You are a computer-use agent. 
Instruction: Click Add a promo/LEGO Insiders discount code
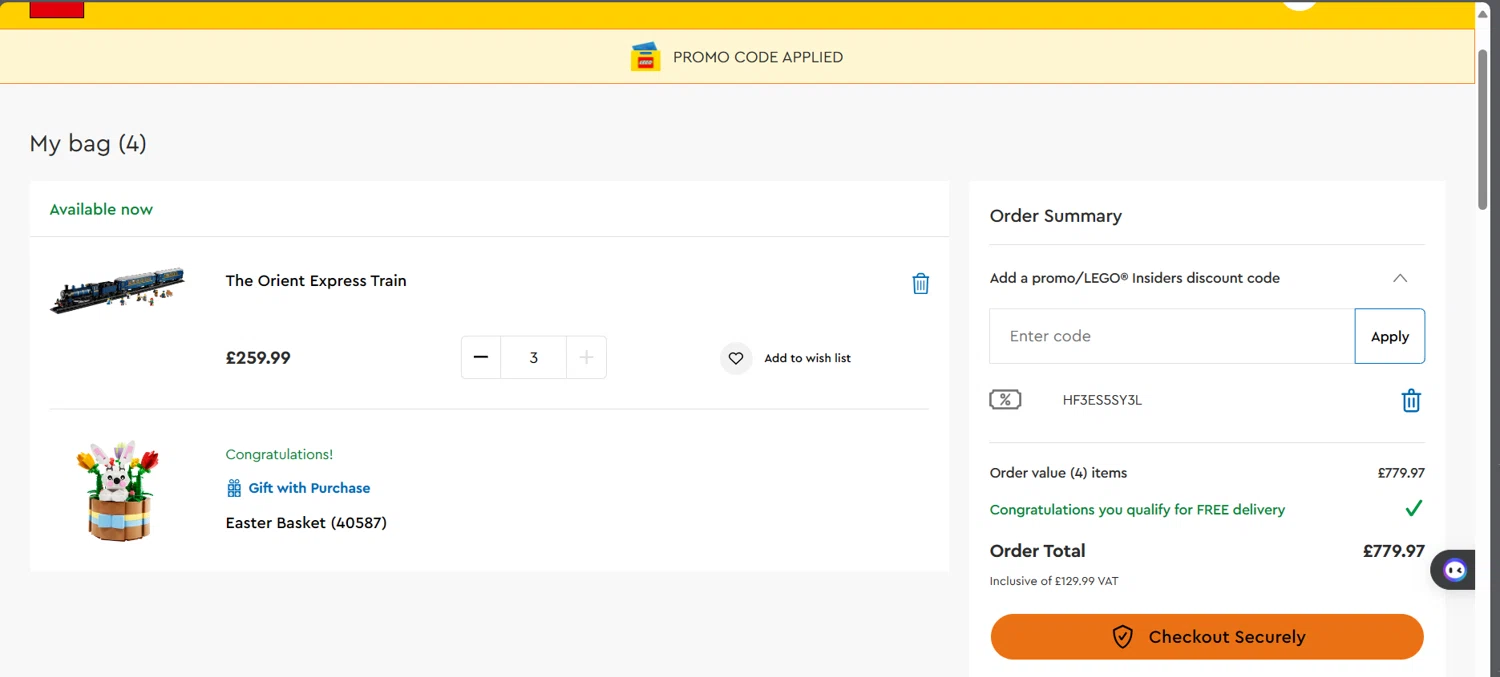coord(1135,278)
